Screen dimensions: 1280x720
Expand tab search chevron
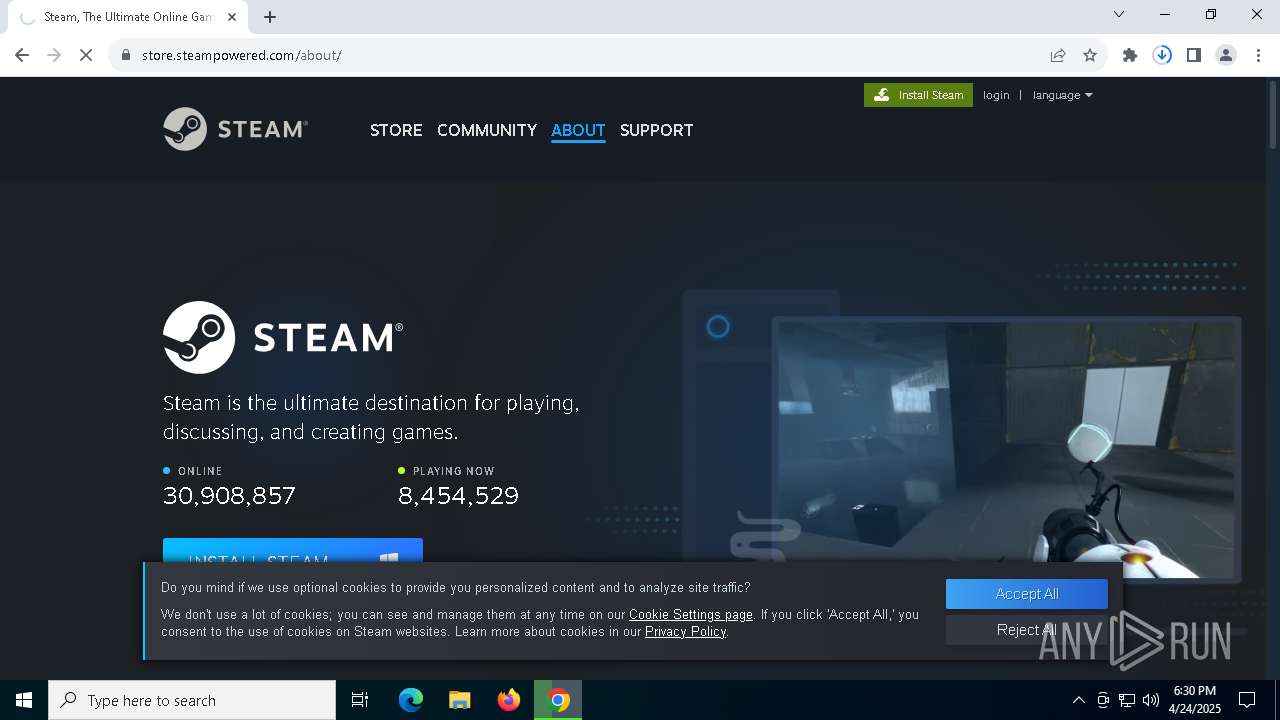(1119, 14)
